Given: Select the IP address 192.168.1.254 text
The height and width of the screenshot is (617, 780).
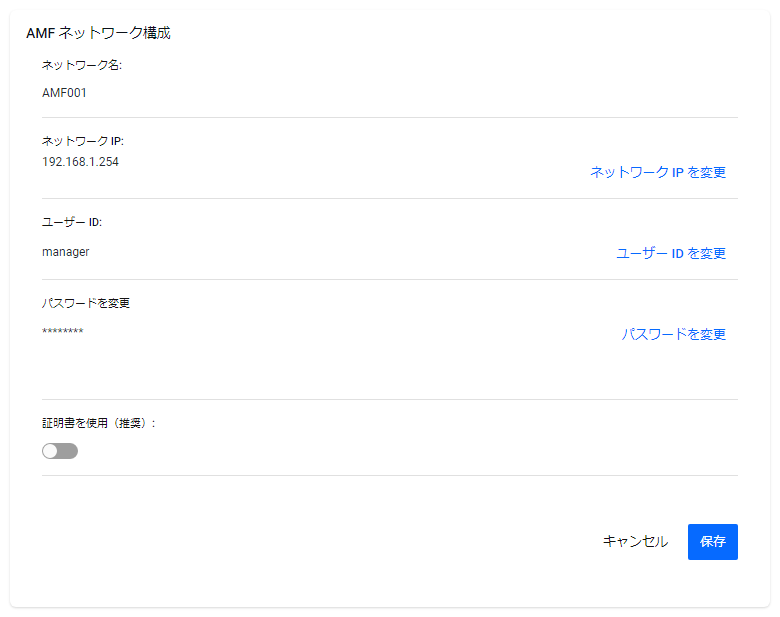Looking at the screenshot, I should (80, 161).
